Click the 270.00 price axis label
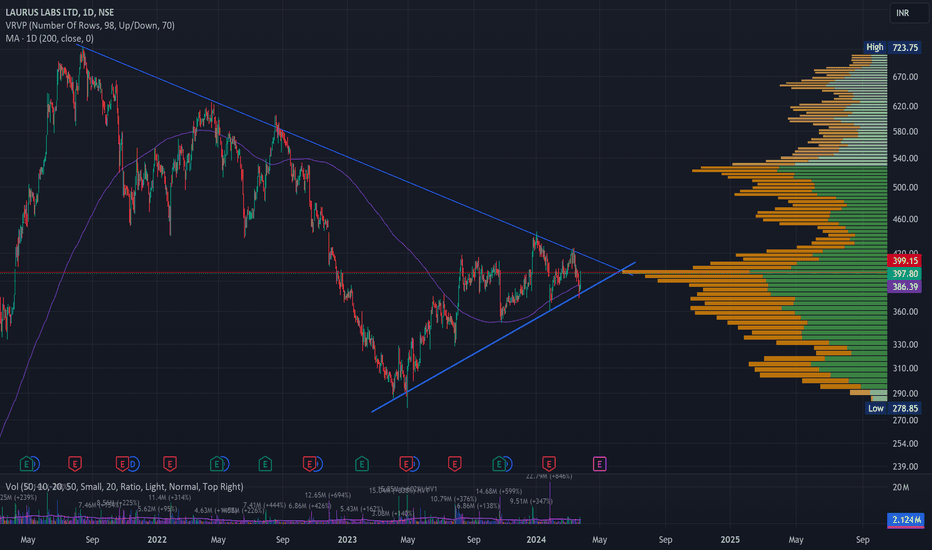Screen dimensions: 932x550 (x=905, y=420)
